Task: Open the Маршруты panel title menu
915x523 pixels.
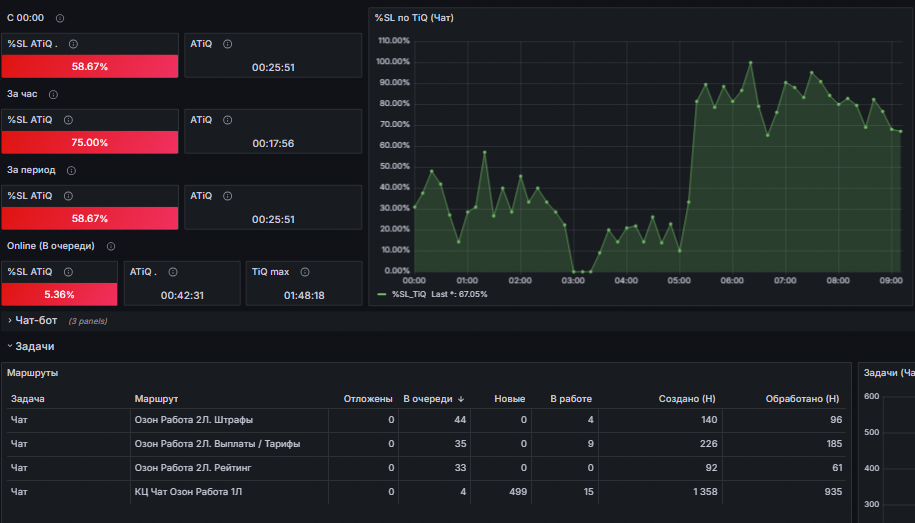Action: point(33,372)
